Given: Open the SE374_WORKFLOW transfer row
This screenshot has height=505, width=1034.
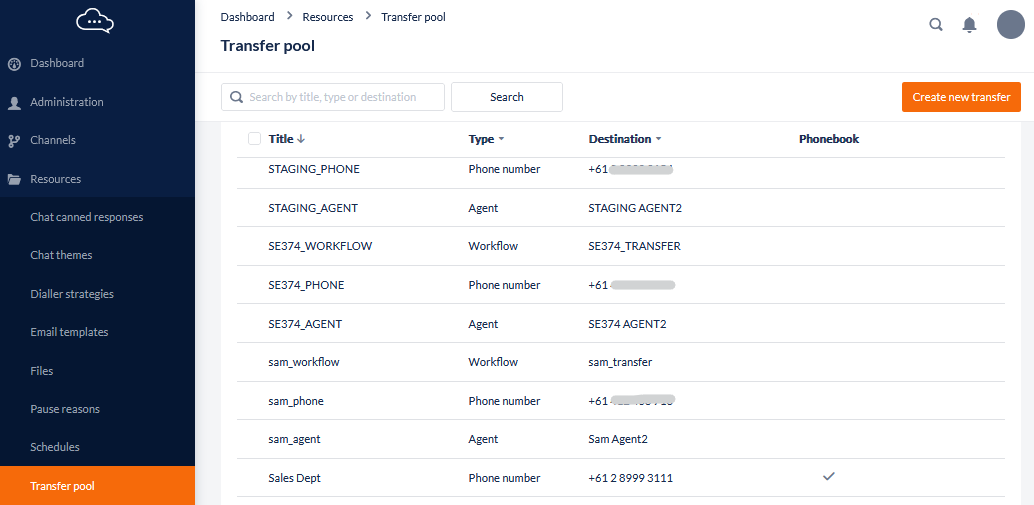Looking at the screenshot, I should pyautogui.click(x=320, y=246).
